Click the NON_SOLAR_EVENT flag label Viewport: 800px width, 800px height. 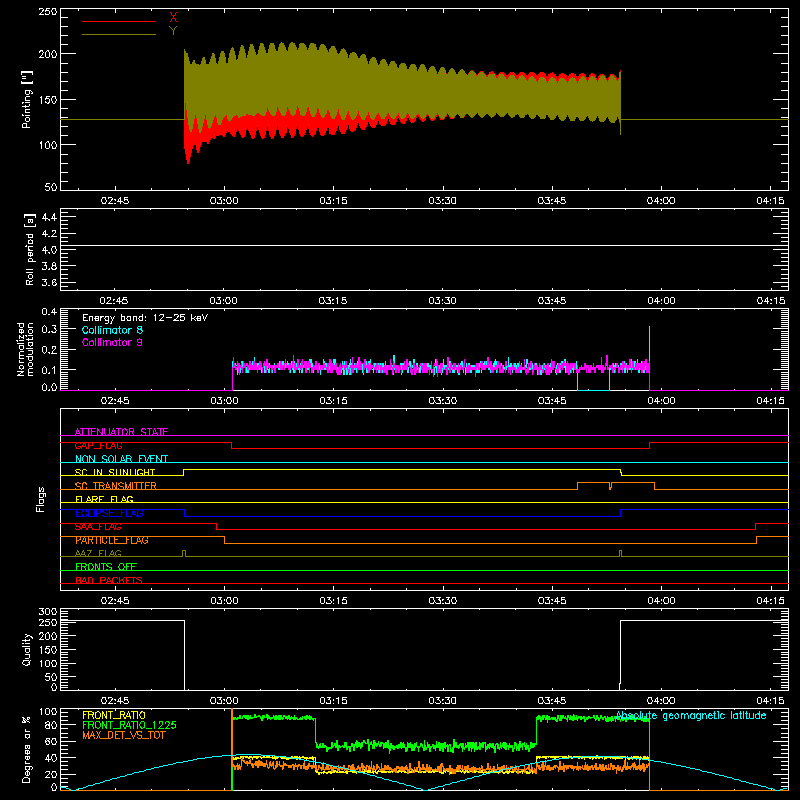[x=121, y=459]
